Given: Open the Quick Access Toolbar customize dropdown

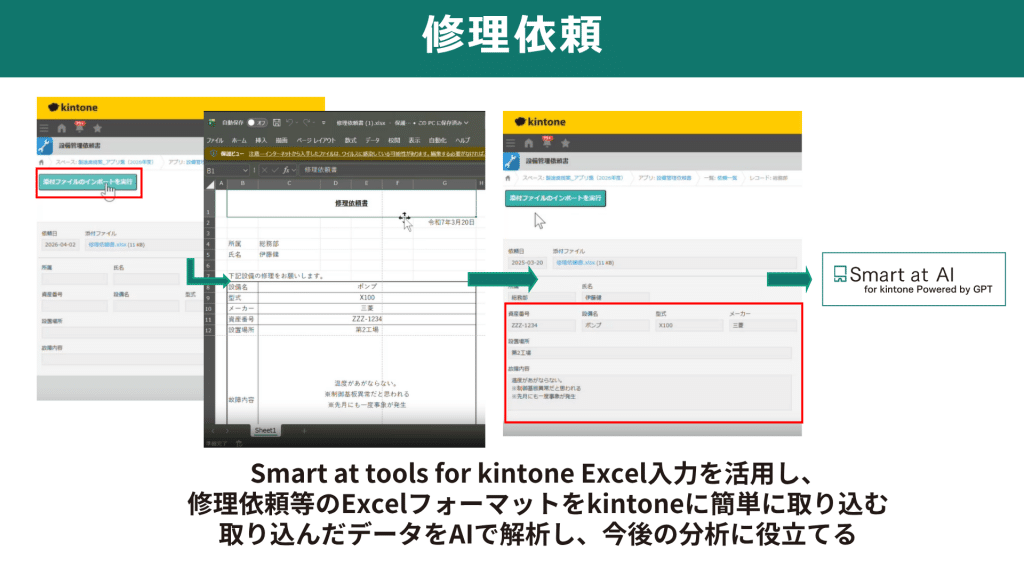Looking at the screenshot, I should click(x=323, y=123).
